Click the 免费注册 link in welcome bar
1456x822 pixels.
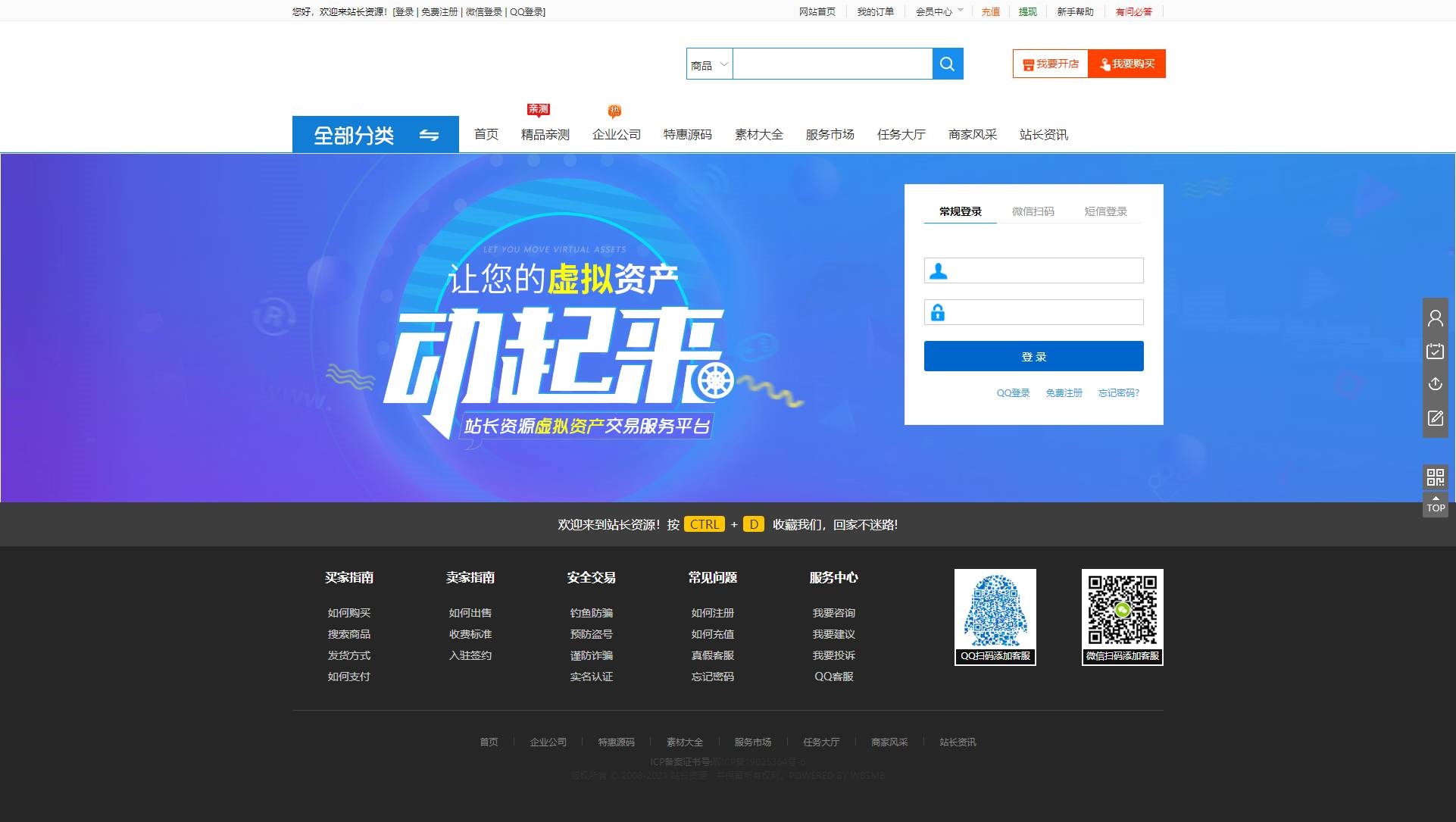(439, 11)
